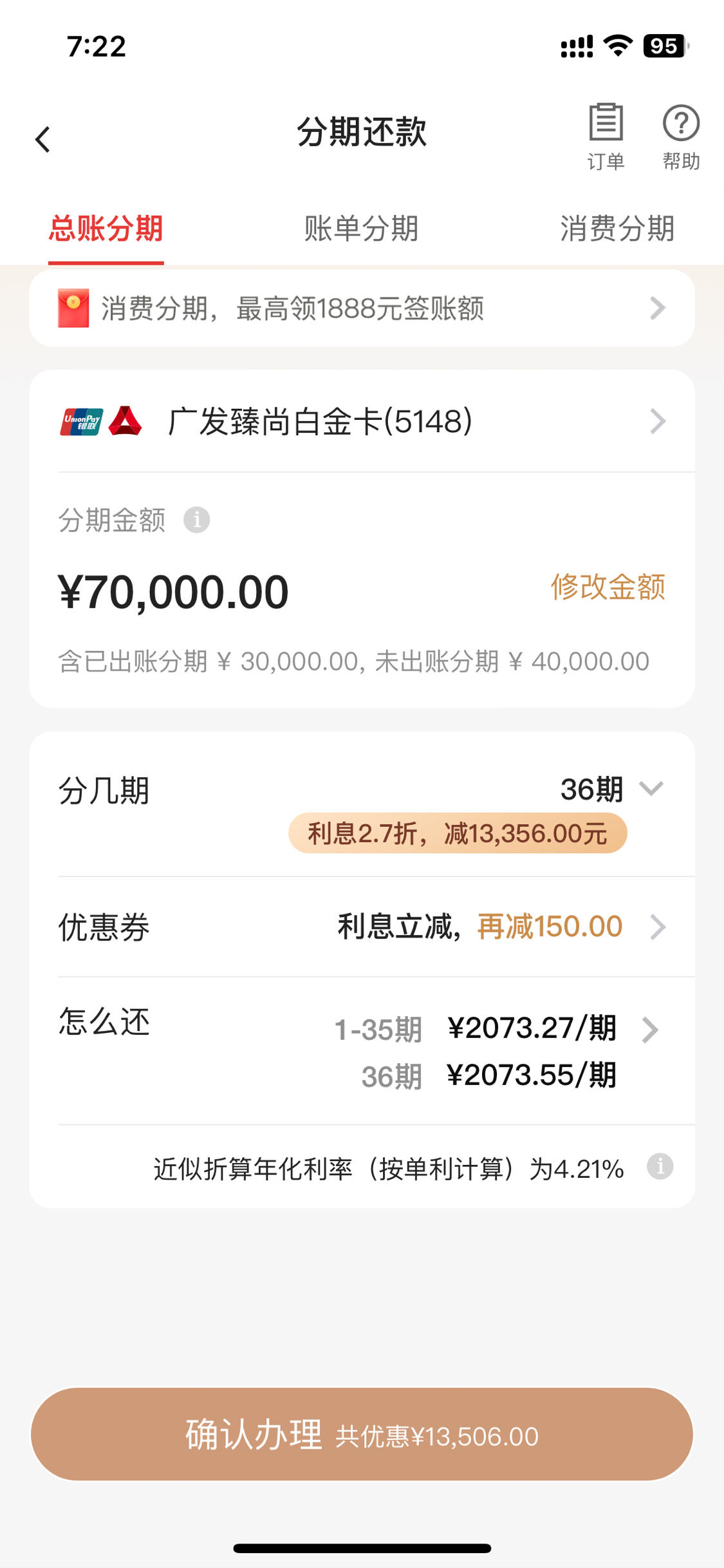The image size is (724, 1568).
Task: Tap info icon next to 4.21% rate
Action: tap(660, 1166)
